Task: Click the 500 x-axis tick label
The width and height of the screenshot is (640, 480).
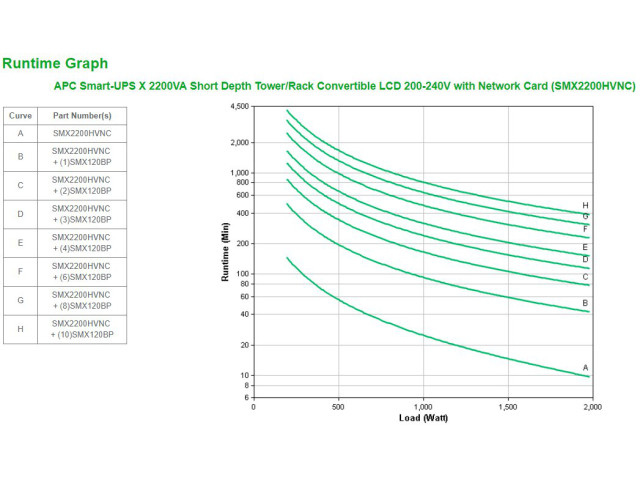Action: (338, 407)
